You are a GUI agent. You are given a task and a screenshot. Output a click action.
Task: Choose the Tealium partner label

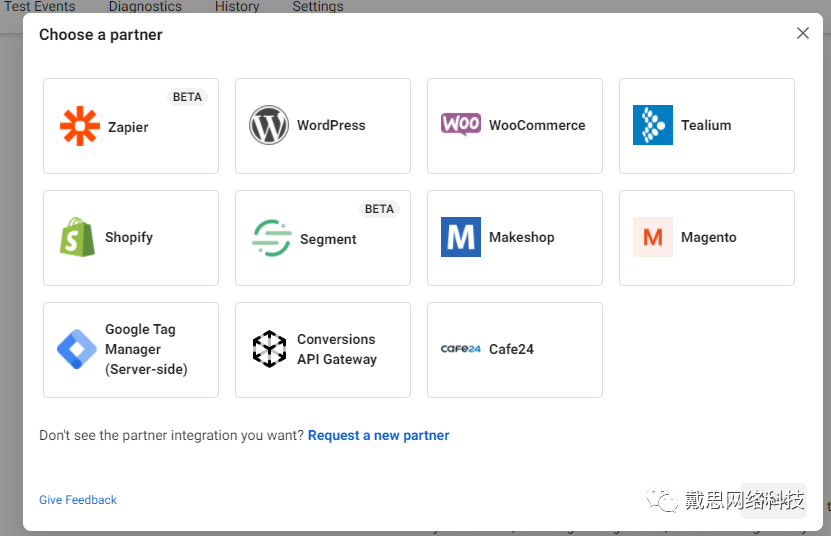(x=706, y=126)
